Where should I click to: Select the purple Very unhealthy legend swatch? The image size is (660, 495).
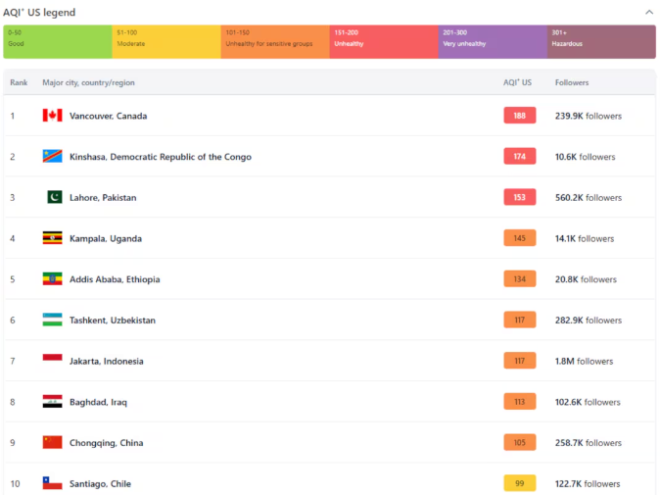(492, 42)
